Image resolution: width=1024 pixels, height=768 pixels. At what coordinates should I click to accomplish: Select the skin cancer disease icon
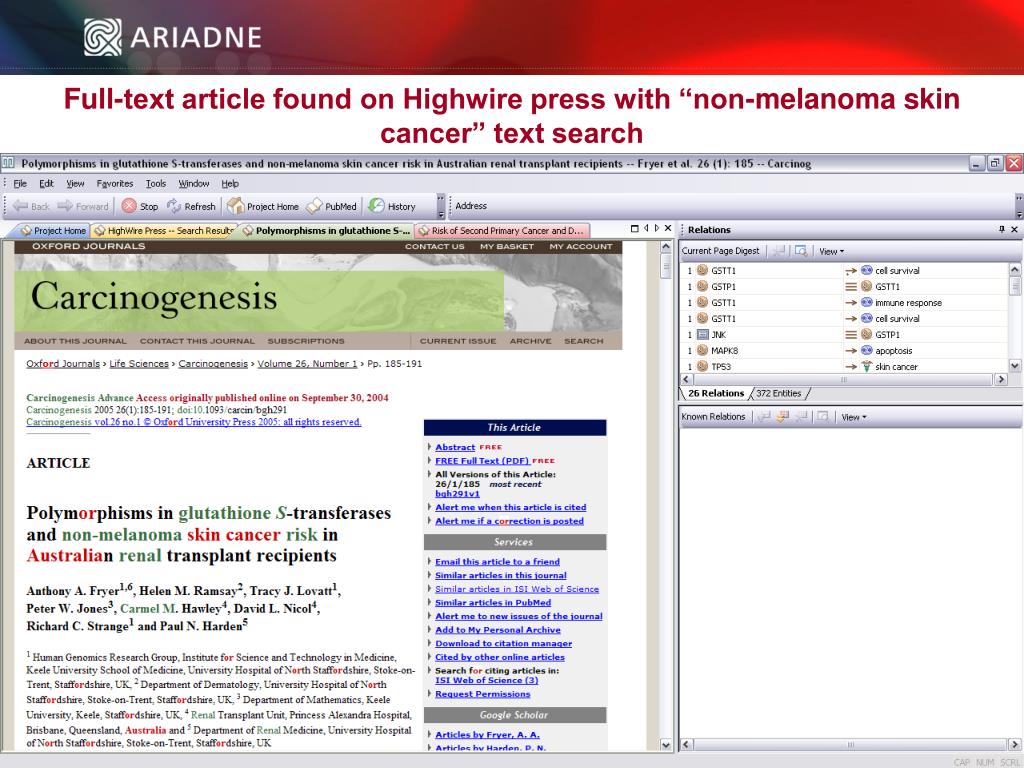click(x=867, y=366)
